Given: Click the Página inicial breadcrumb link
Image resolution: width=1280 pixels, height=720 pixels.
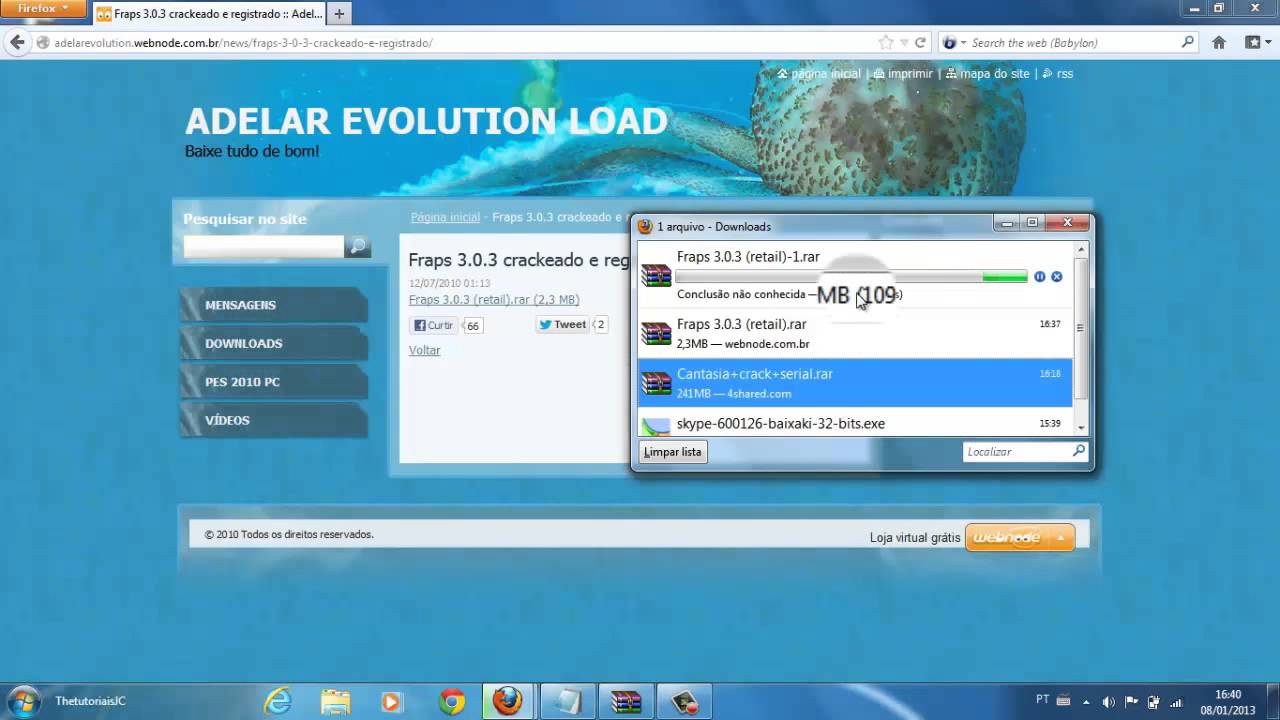Looking at the screenshot, I should (445, 217).
